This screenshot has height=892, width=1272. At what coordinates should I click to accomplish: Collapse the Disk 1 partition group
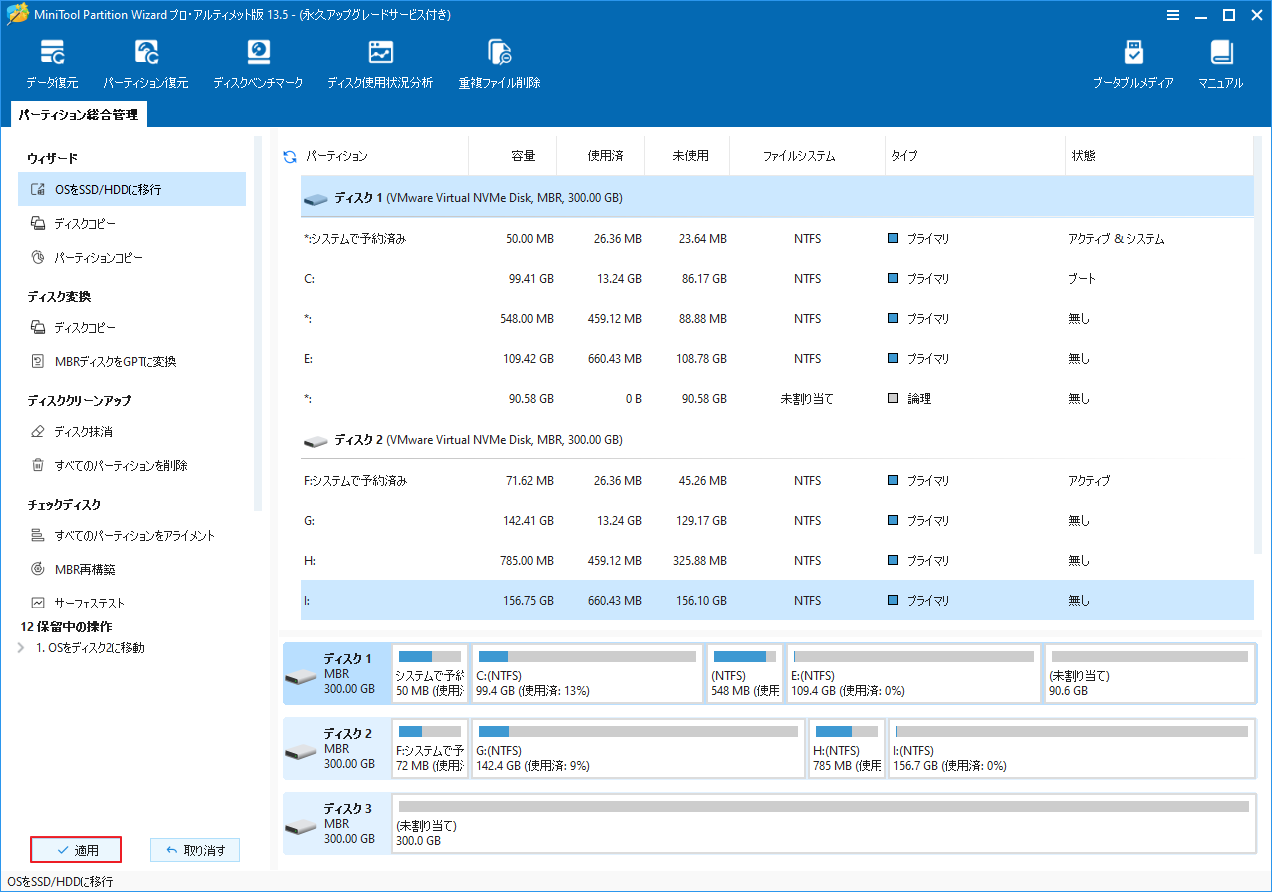tap(315, 198)
